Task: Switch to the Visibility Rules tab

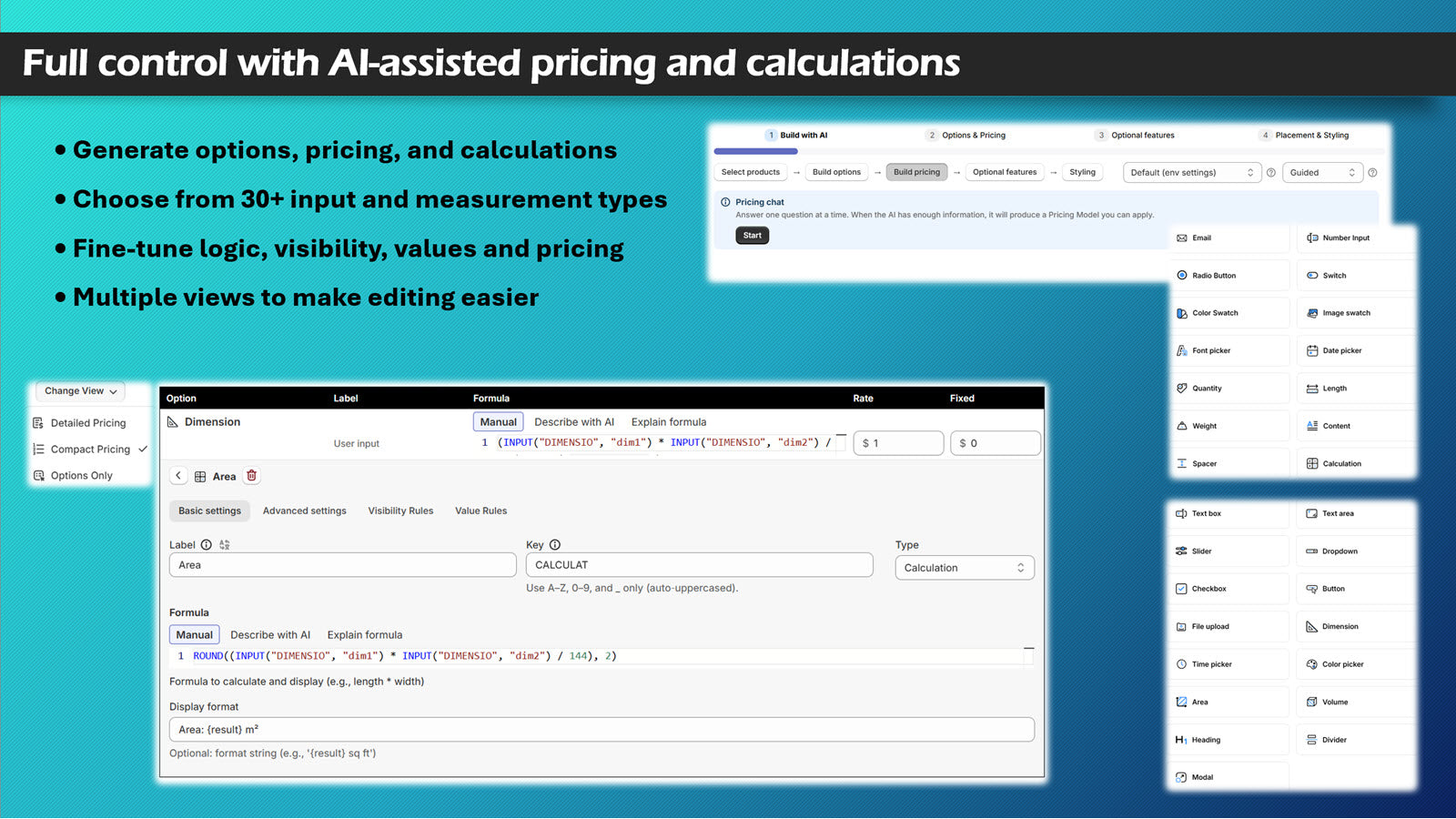Action: (400, 511)
